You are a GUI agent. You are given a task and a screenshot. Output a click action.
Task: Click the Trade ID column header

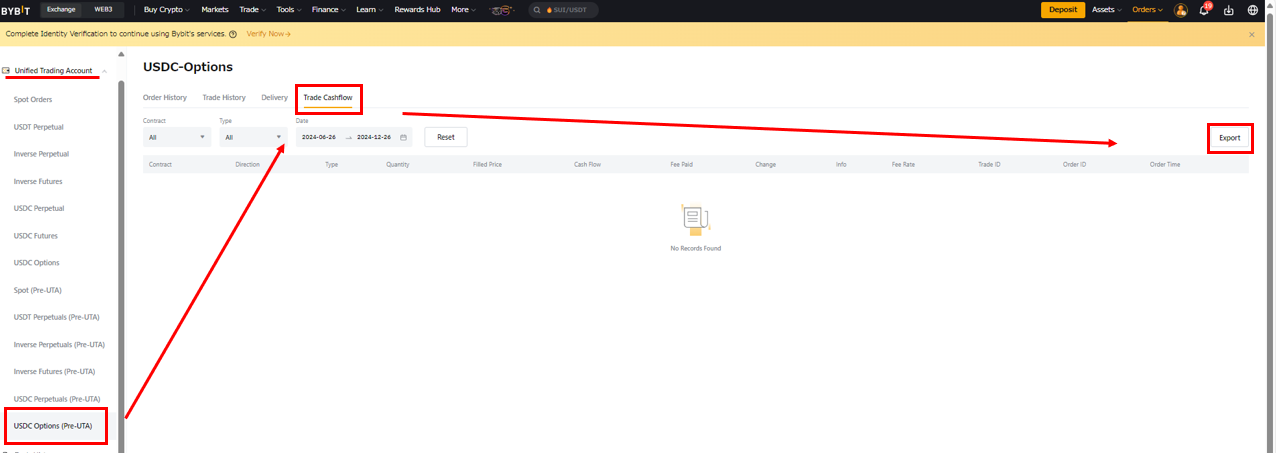click(x=989, y=164)
